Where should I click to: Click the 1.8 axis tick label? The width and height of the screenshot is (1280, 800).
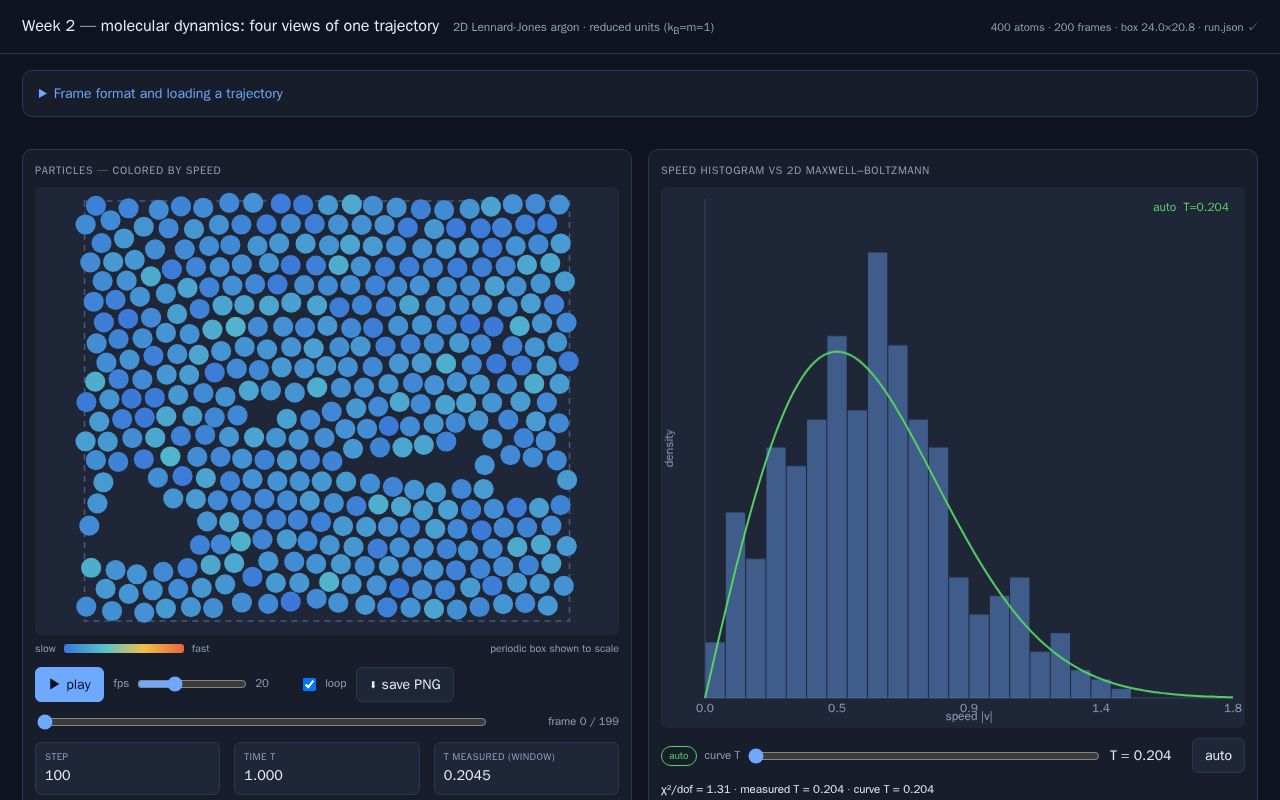(1232, 708)
